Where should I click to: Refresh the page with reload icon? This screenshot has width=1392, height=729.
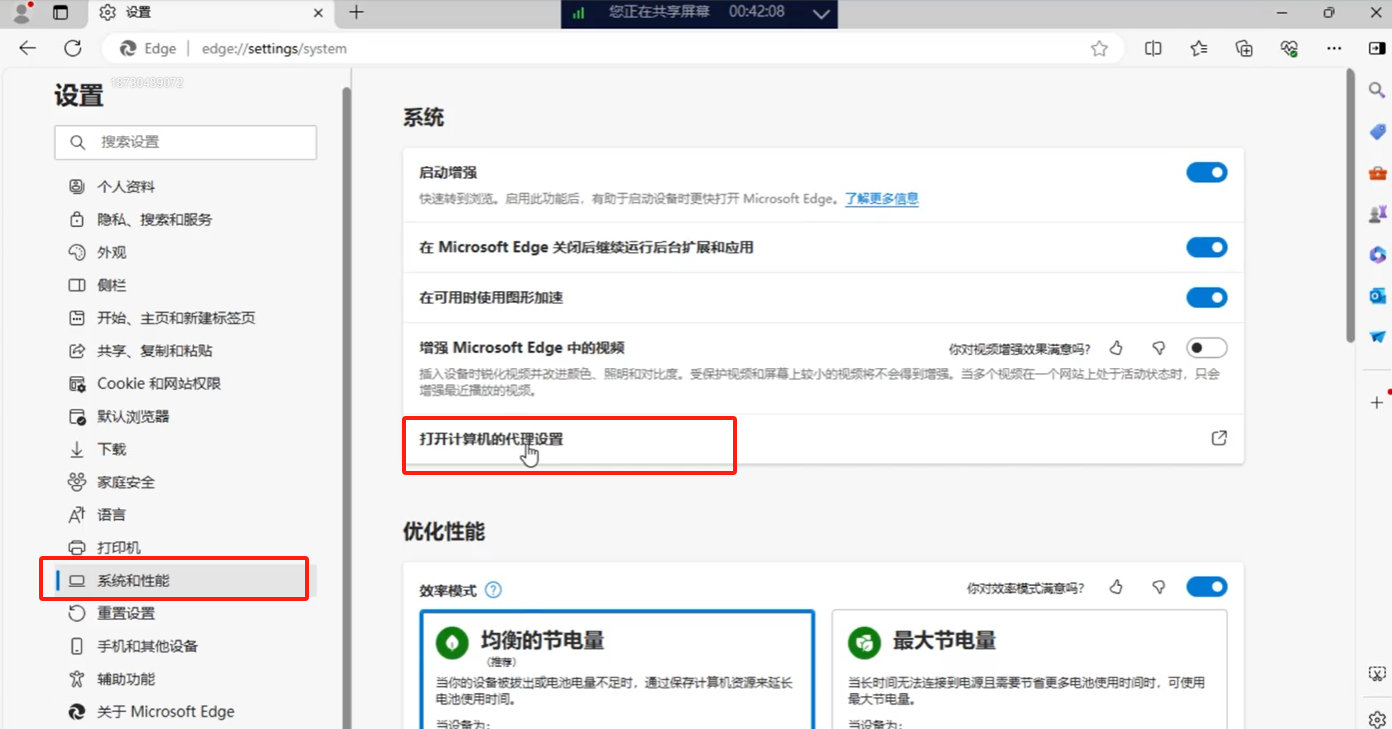pos(72,48)
